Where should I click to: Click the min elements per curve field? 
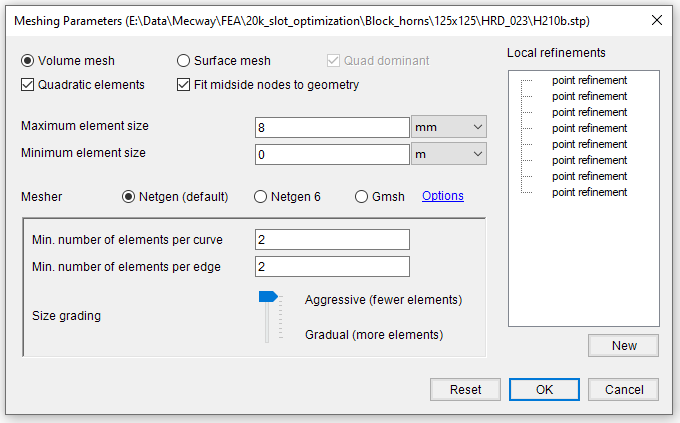332,239
